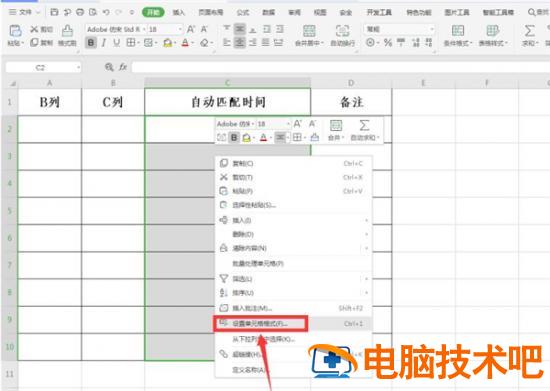Image resolution: width=550 pixels, height=391 pixels.
Task: Expand the Name Box dropdown showing C2
Action: point(78,67)
